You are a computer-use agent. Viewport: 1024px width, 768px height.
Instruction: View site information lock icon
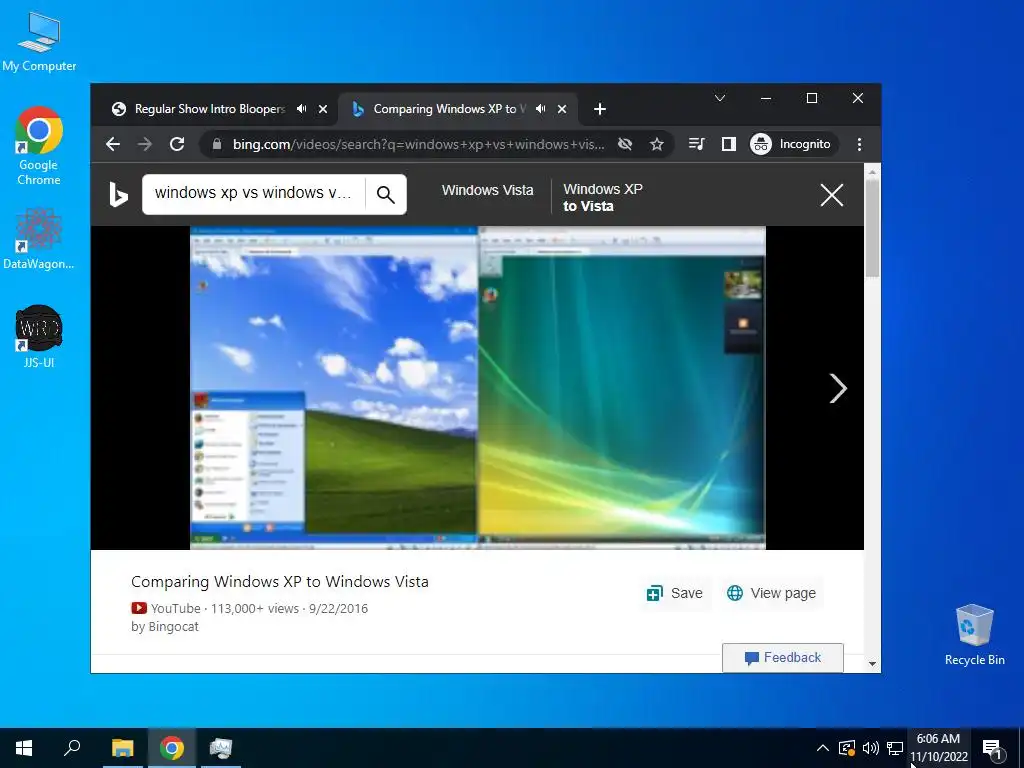click(217, 144)
